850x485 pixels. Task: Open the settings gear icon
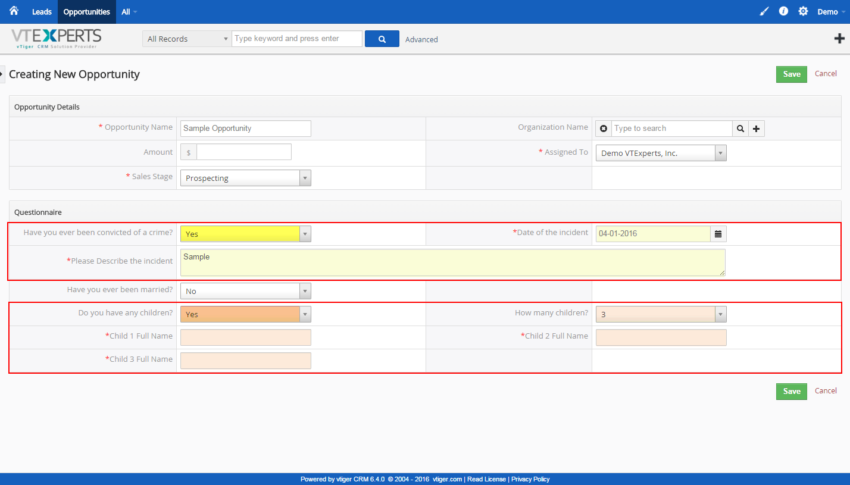click(x=803, y=11)
